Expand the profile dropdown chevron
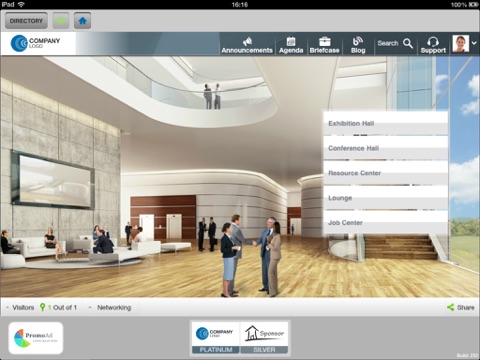The width and height of the screenshot is (480, 360). tap(474, 43)
